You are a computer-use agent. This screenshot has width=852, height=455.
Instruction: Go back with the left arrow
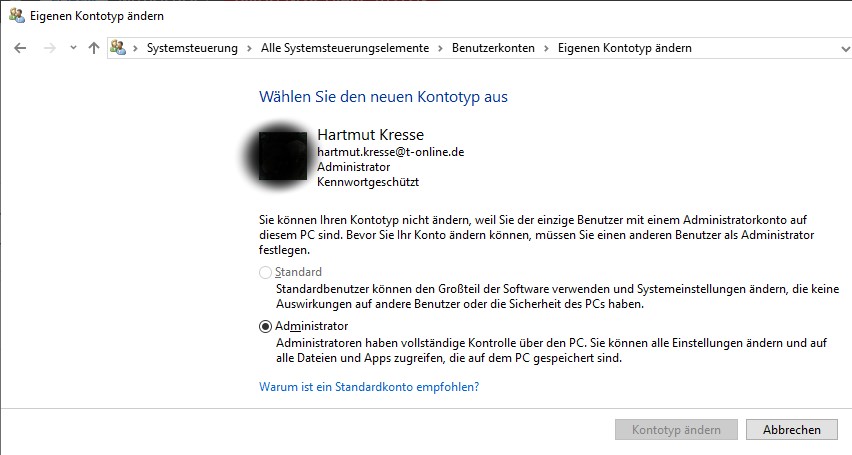click(20, 48)
